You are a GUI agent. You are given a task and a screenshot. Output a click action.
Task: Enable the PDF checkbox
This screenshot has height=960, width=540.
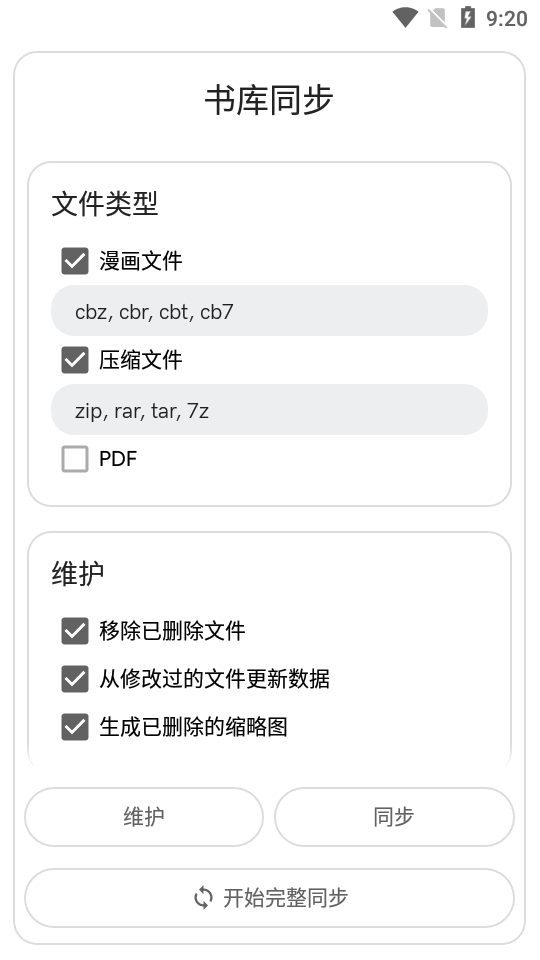point(75,459)
